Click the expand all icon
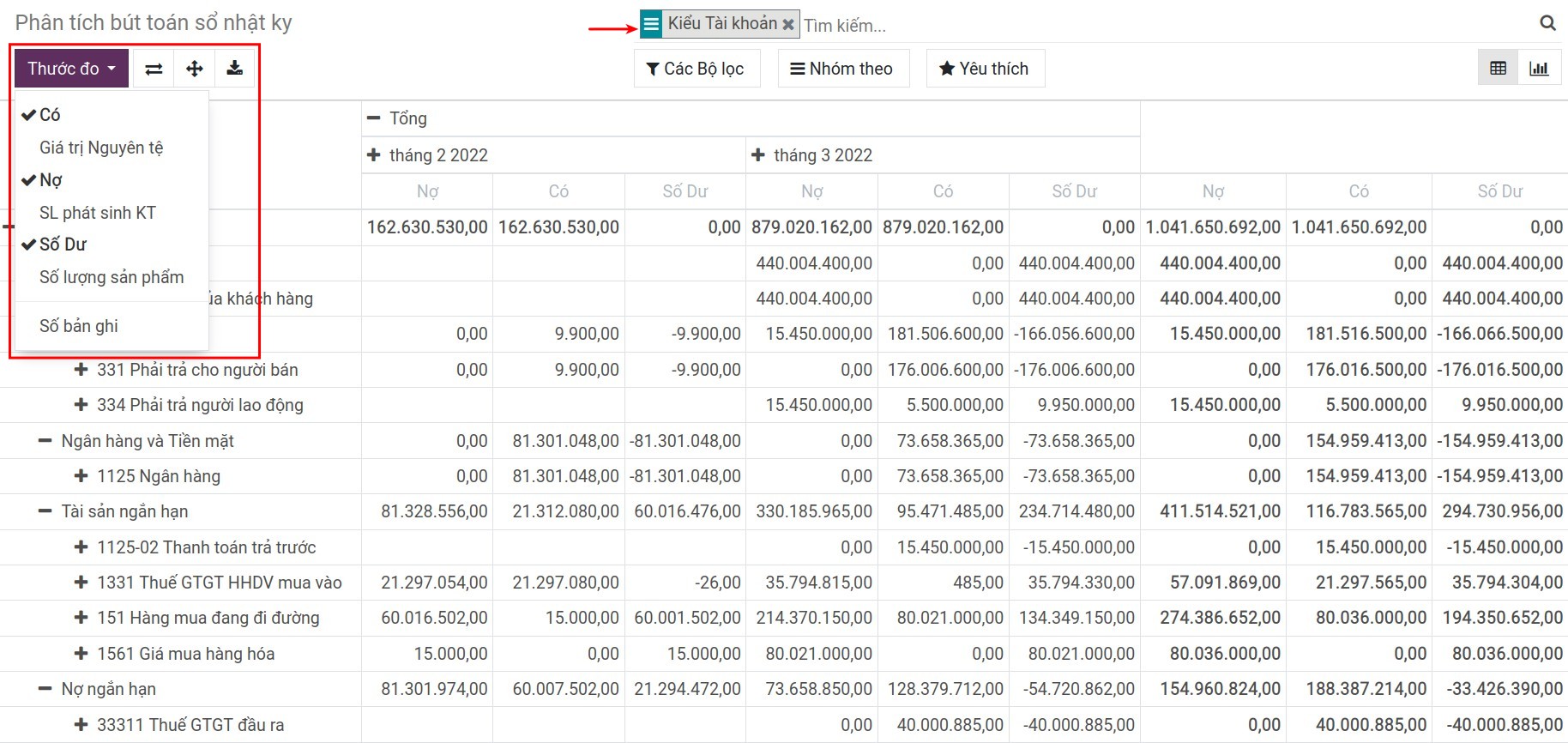Viewport: 1568px width, 743px height. [x=195, y=69]
